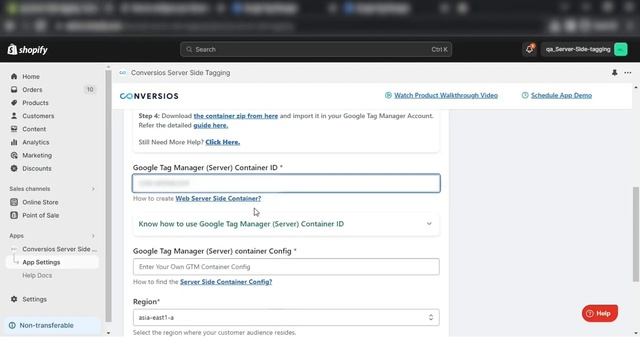
Task: Open the 'guide here.' link
Action: pyautogui.click(x=211, y=125)
